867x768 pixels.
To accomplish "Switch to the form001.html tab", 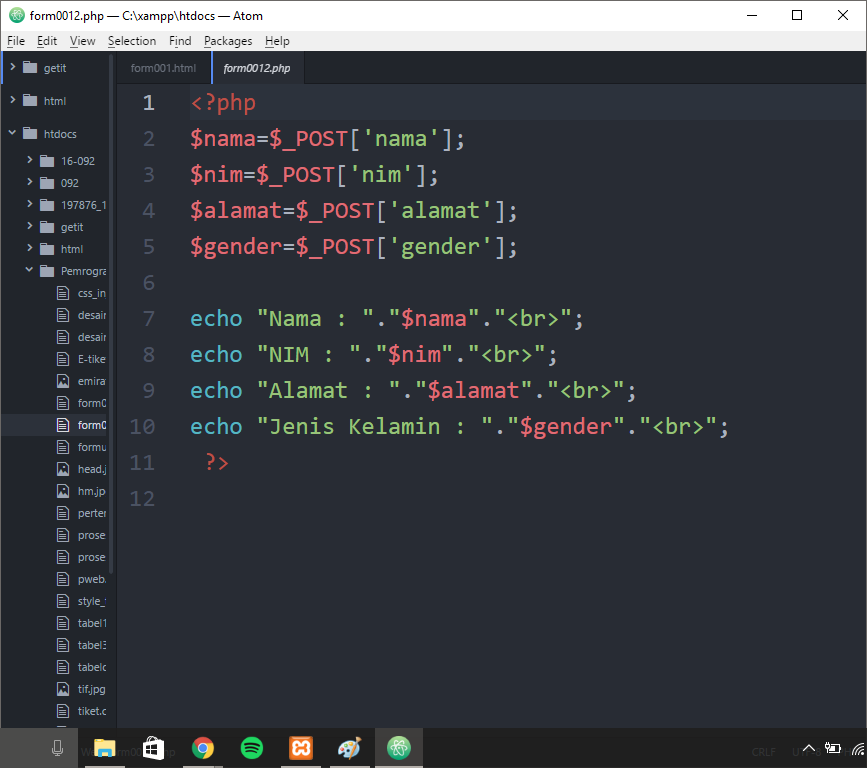I will (162, 69).
